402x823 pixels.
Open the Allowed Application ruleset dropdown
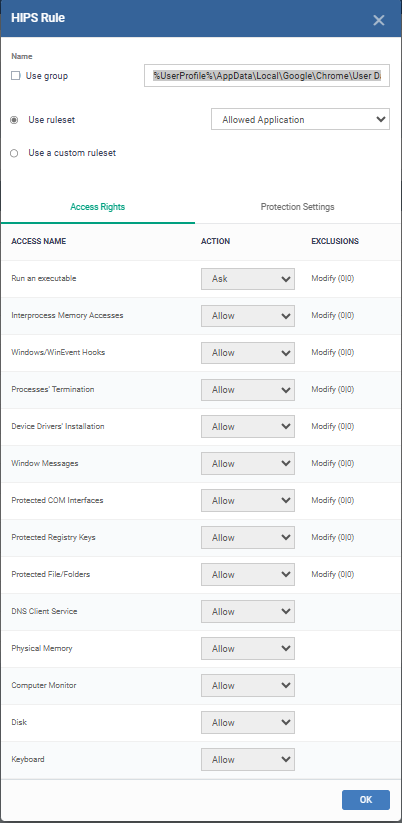click(300, 119)
